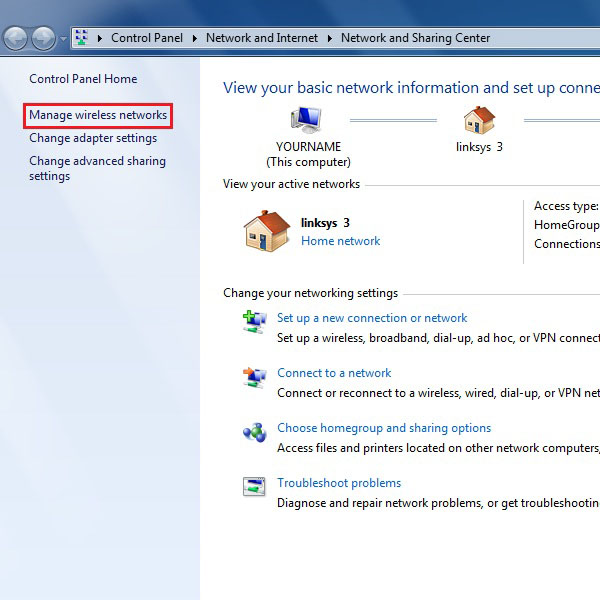Click the network icon in address bar
The image size is (600, 600).
[81, 38]
